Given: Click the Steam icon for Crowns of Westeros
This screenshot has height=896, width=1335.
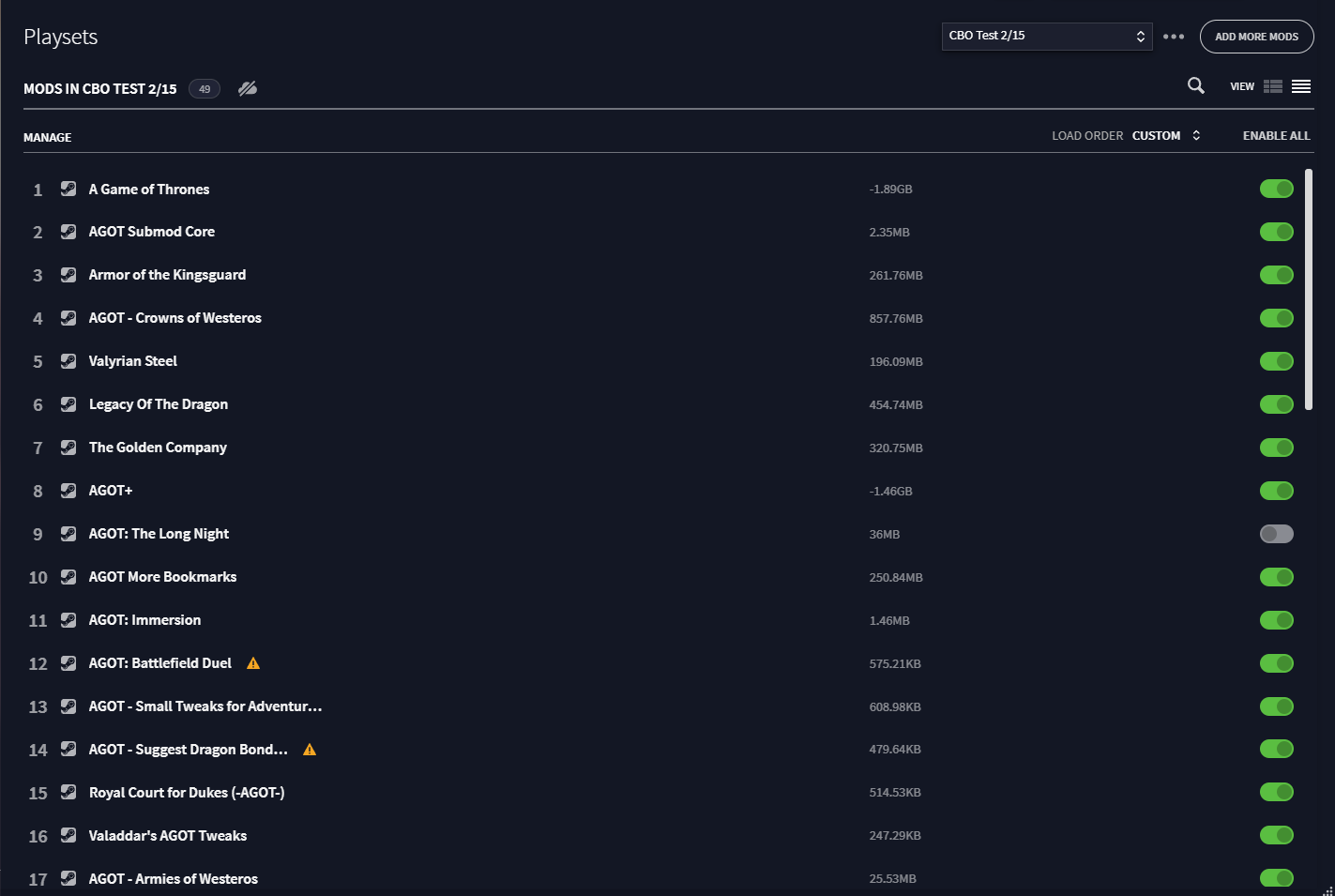Looking at the screenshot, I should point(68,318).
